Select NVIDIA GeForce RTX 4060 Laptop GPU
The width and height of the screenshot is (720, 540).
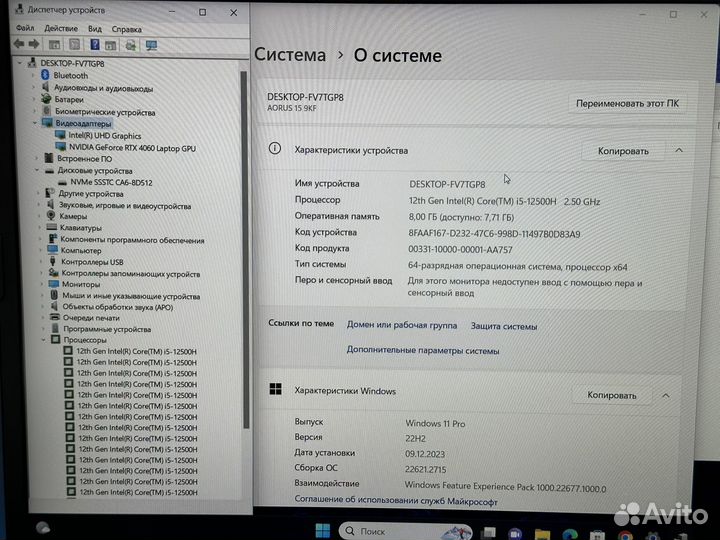(132, 148)
